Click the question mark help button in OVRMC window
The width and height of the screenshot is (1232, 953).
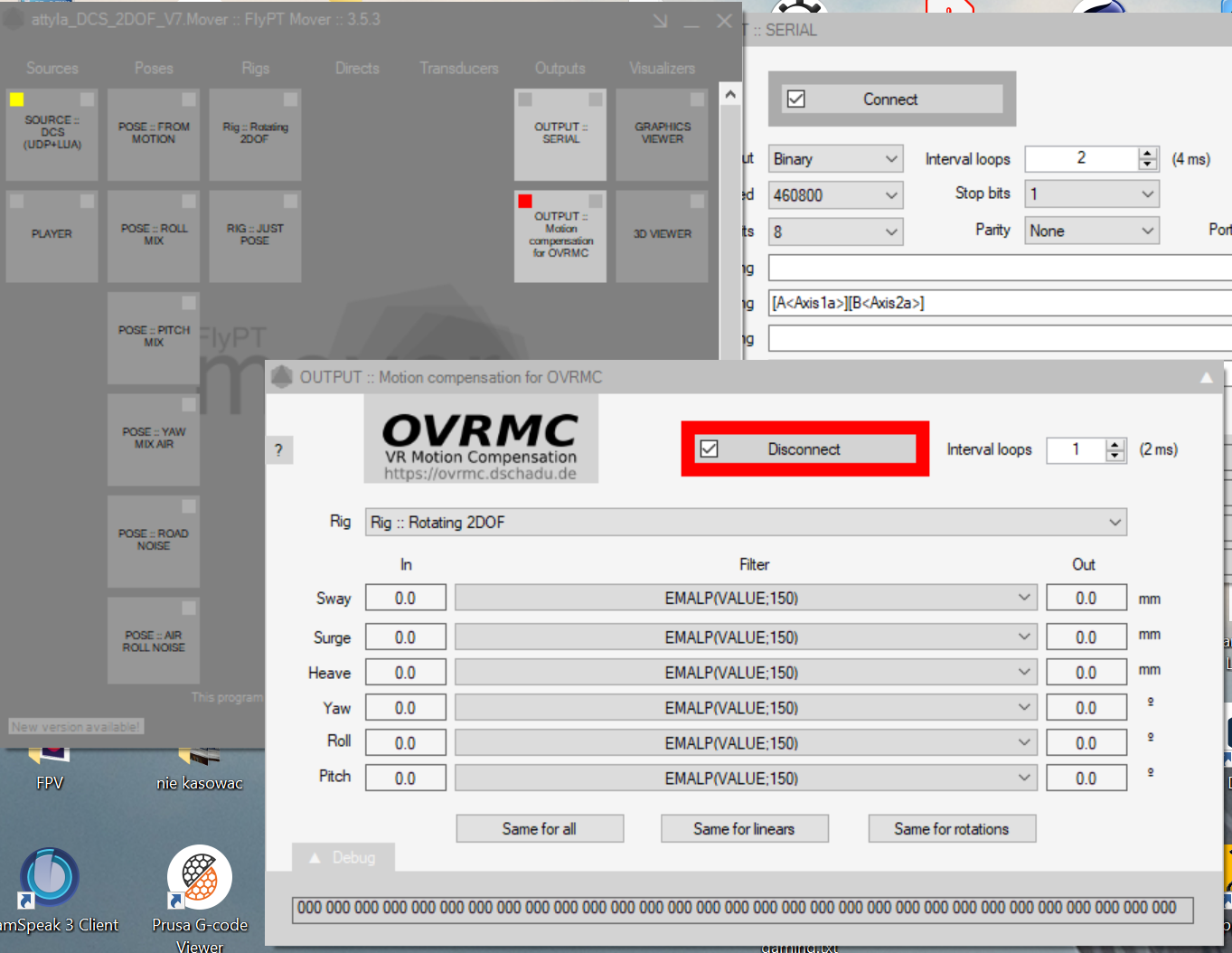click(x=278, y=450)
